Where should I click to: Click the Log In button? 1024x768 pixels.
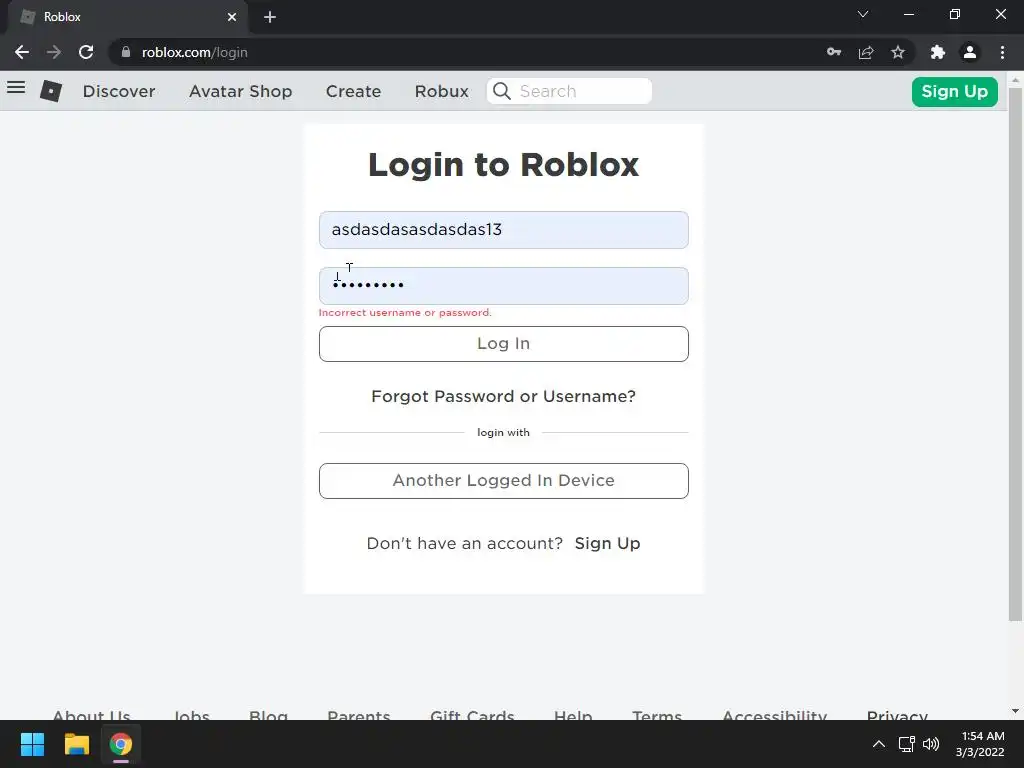[x=504, y=344]
